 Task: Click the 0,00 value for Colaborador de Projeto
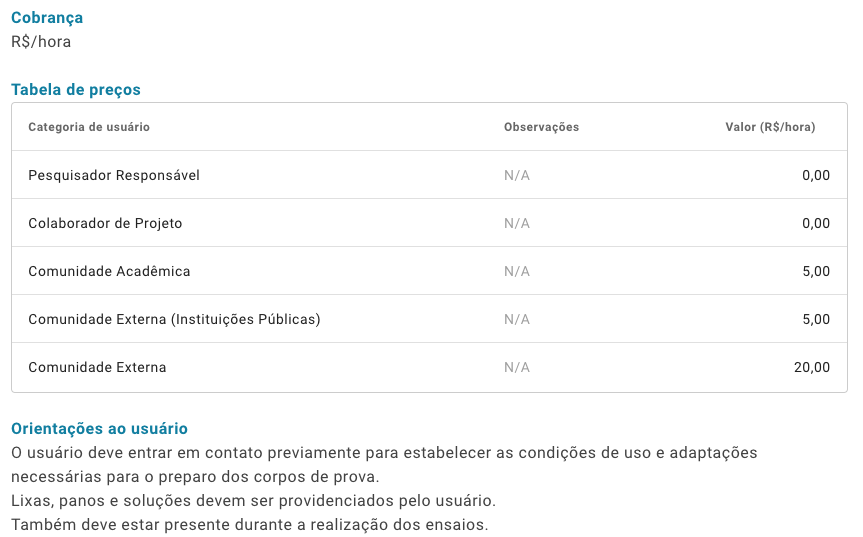tap(816, 223)
